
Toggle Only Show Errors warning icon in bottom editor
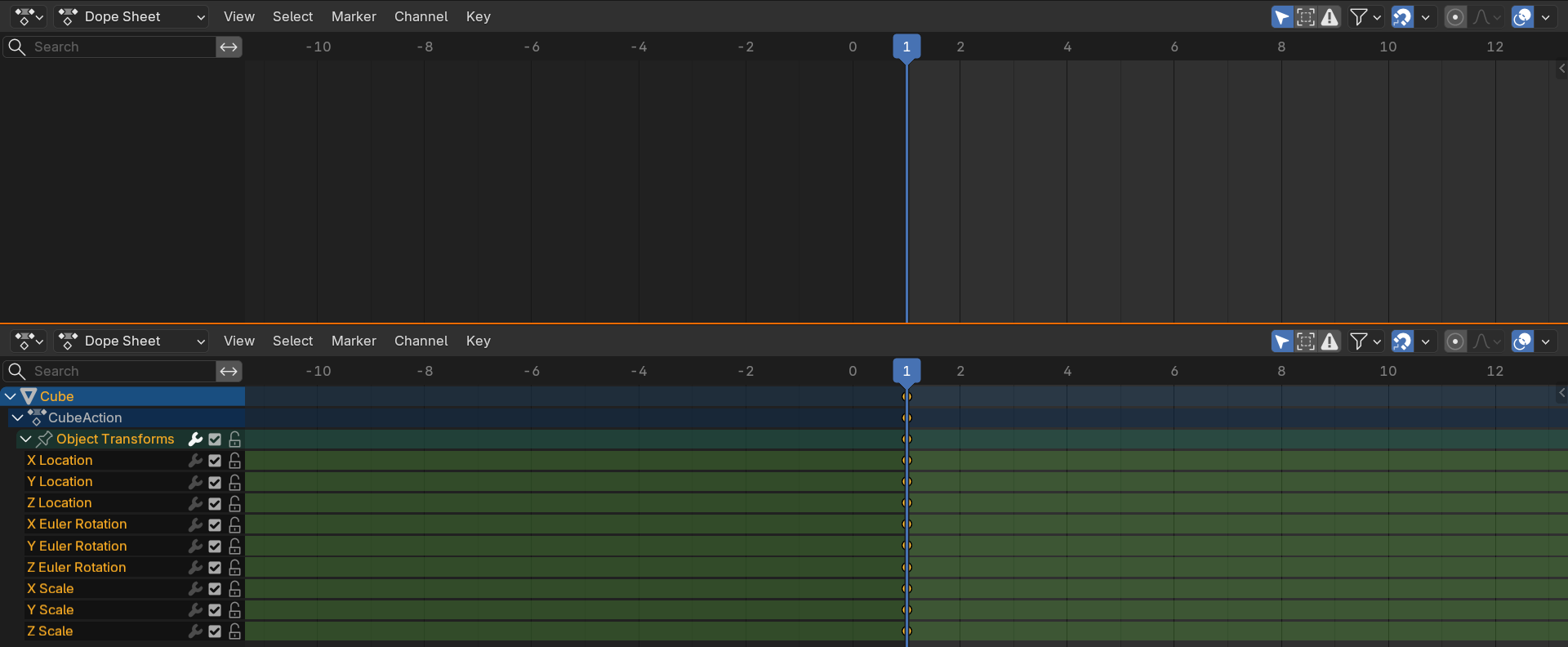[1330, 341]
